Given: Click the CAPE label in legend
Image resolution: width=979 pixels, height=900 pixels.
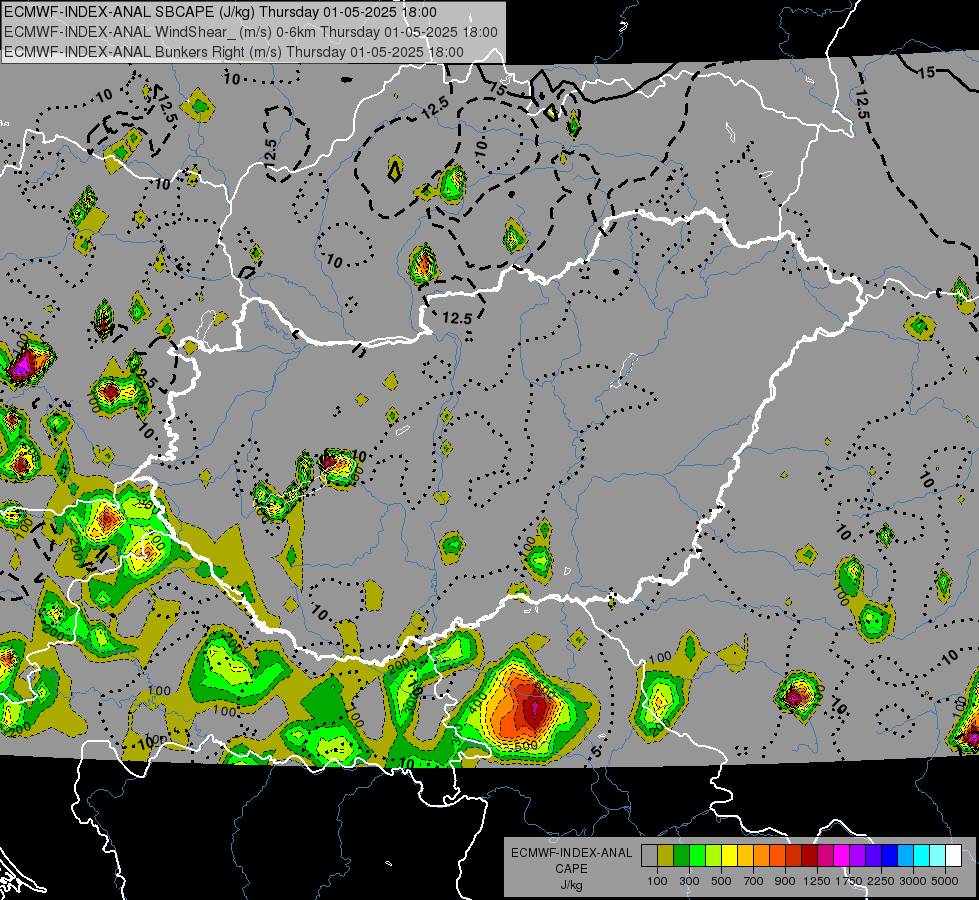Looking at the screenshot, I should coord(571,869).
